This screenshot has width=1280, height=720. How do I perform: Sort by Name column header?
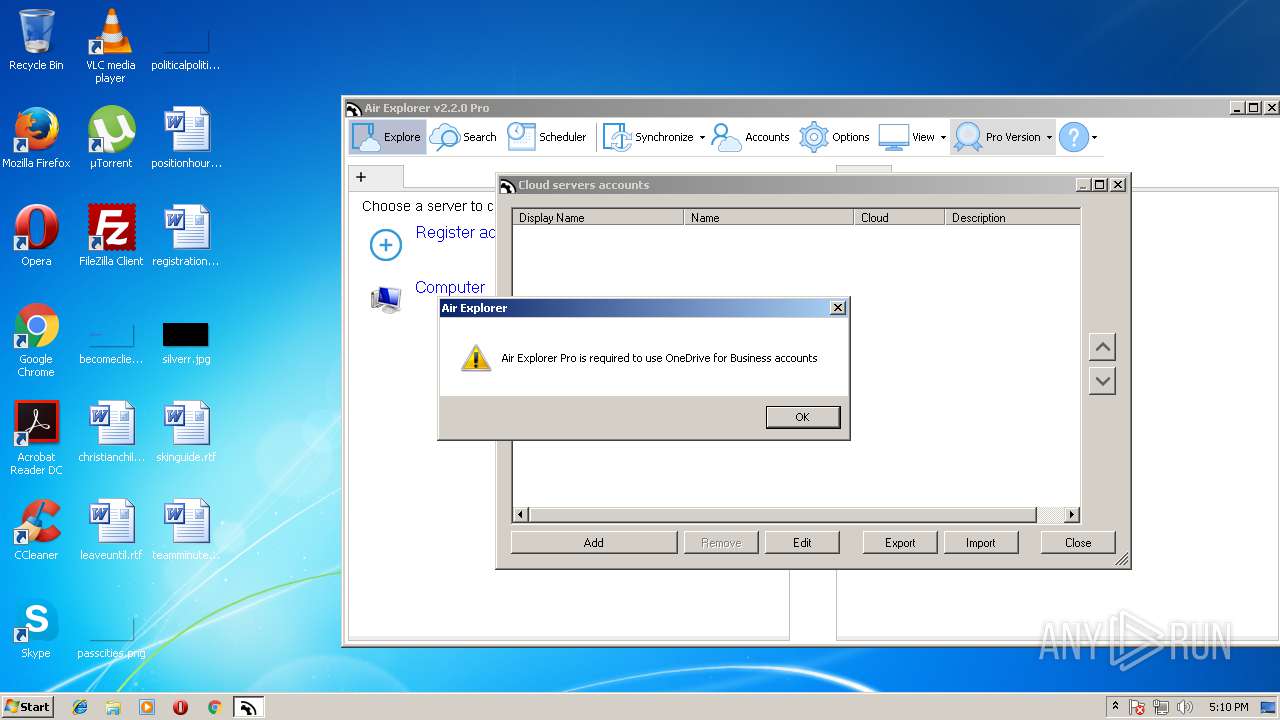[769, 217]
